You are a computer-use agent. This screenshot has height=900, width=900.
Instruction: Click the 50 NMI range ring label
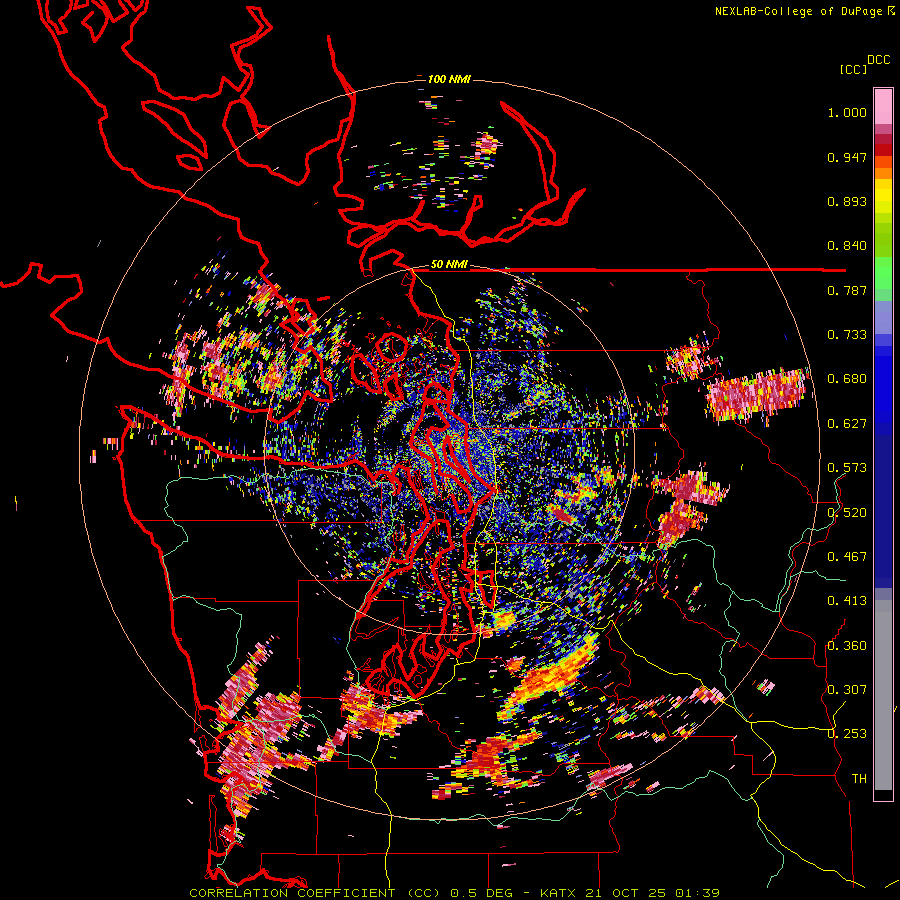coord(449,265)
